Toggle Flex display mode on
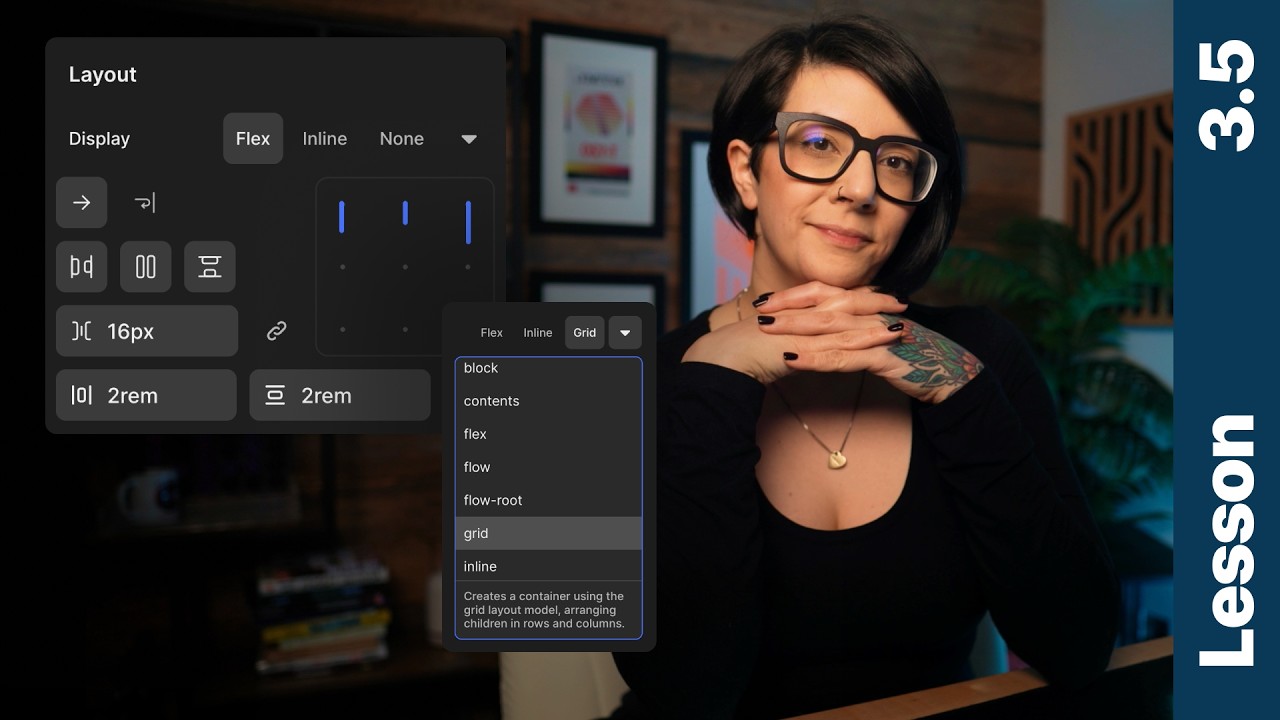This screenshot has height=720, width=1280. [252, 138]
